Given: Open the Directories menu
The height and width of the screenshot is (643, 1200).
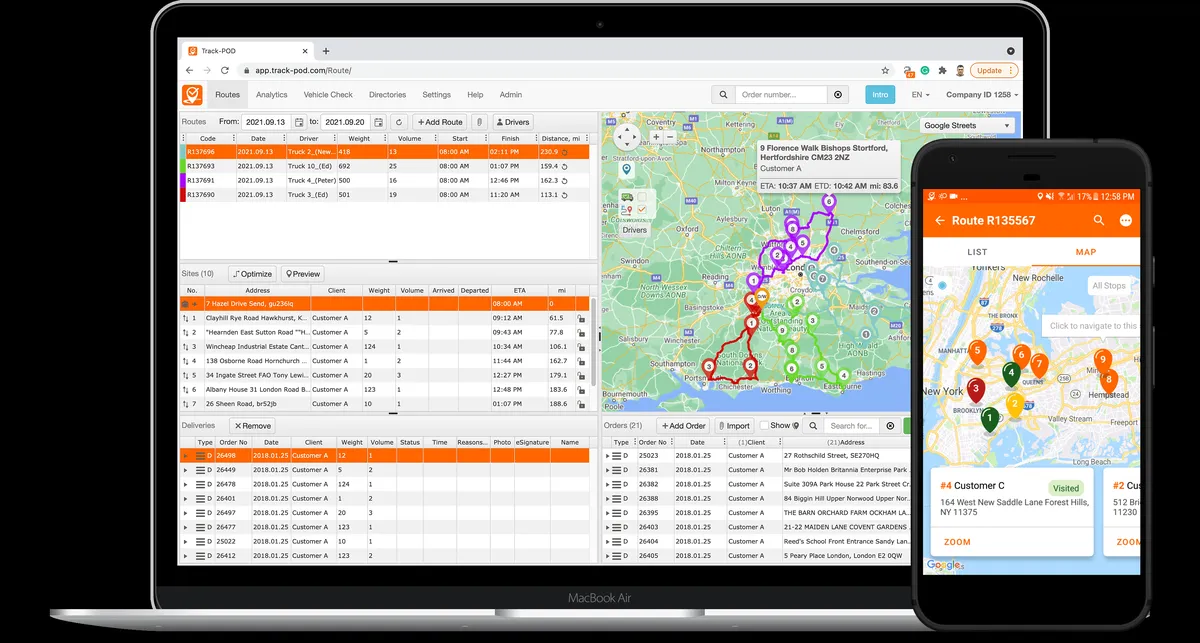Looking at the screenshot, I should pos(387,95).
